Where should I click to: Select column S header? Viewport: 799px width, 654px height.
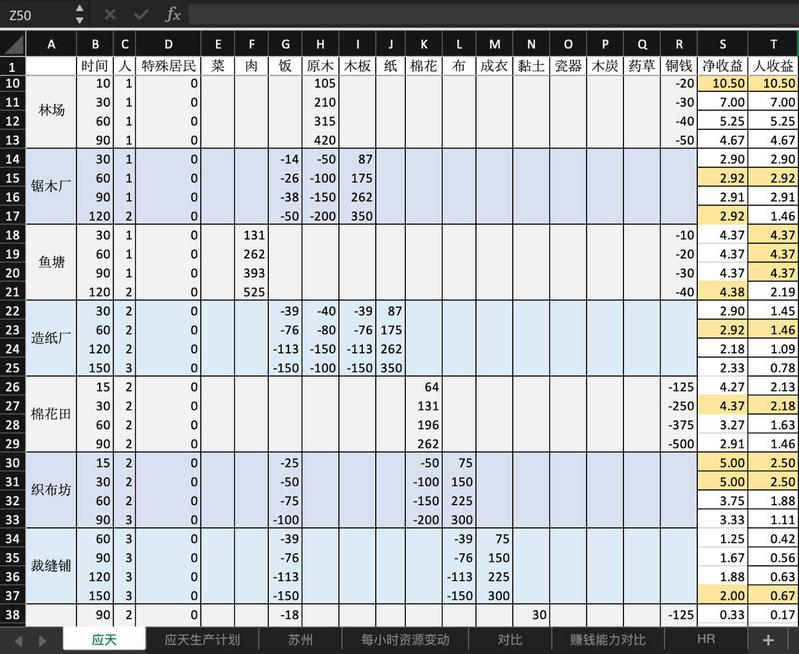(723, 44)
